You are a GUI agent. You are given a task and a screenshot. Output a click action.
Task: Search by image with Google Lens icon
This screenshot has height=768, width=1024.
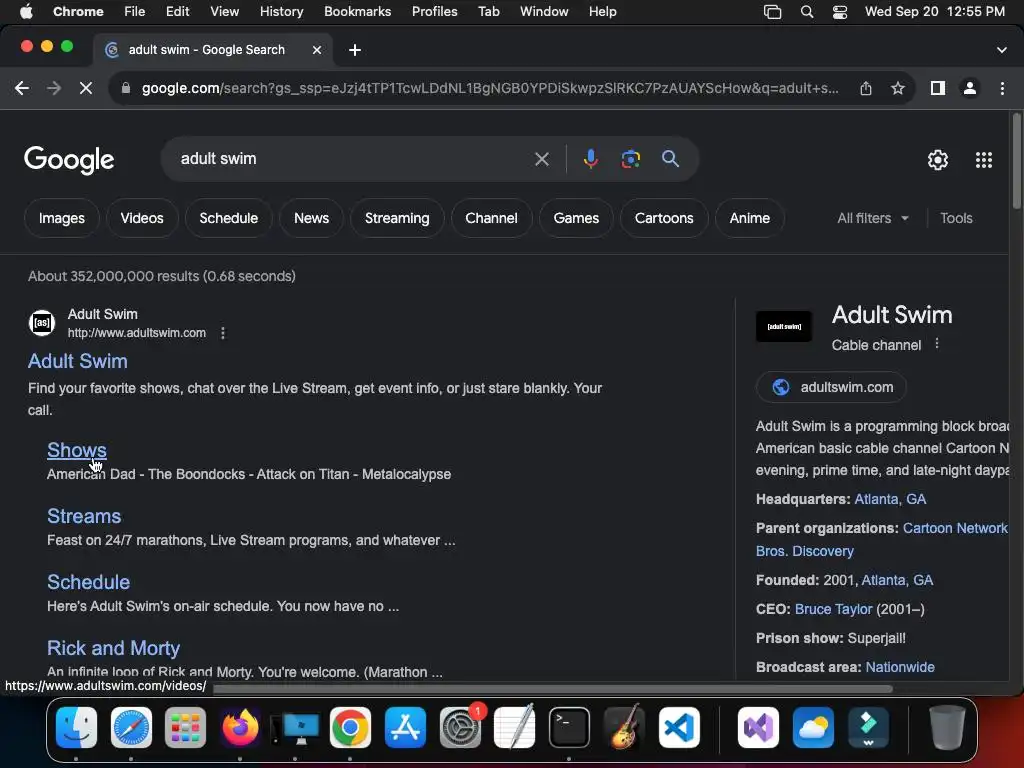click(x=630, y=159)
